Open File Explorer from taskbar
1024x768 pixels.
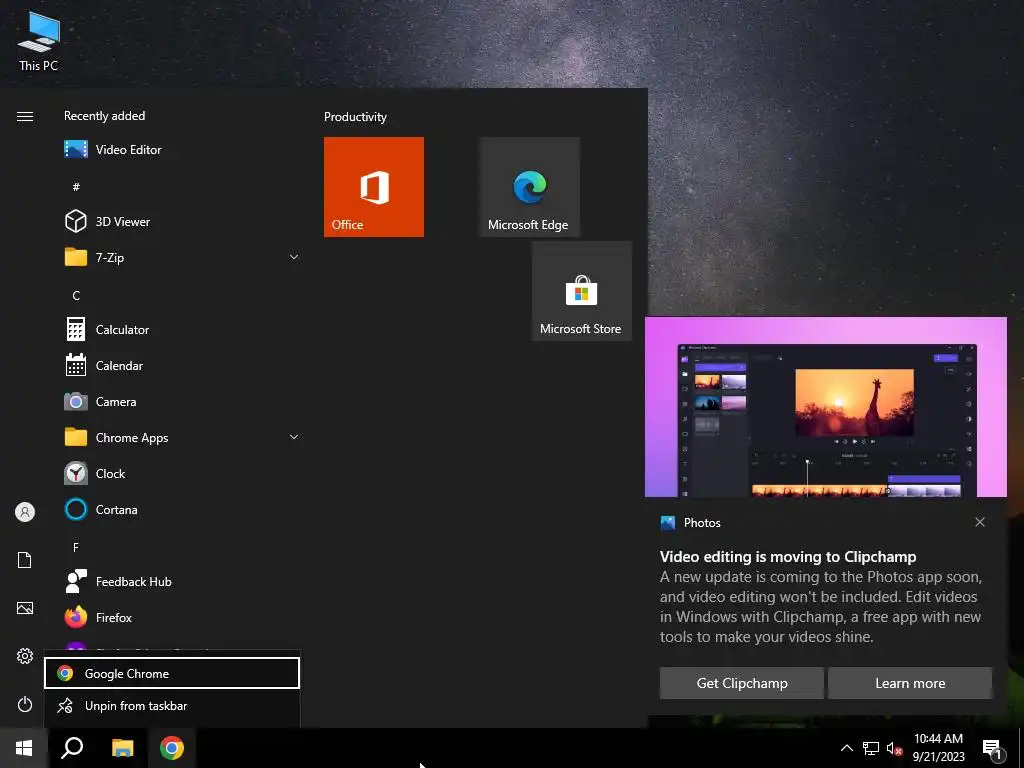(122, 748)
